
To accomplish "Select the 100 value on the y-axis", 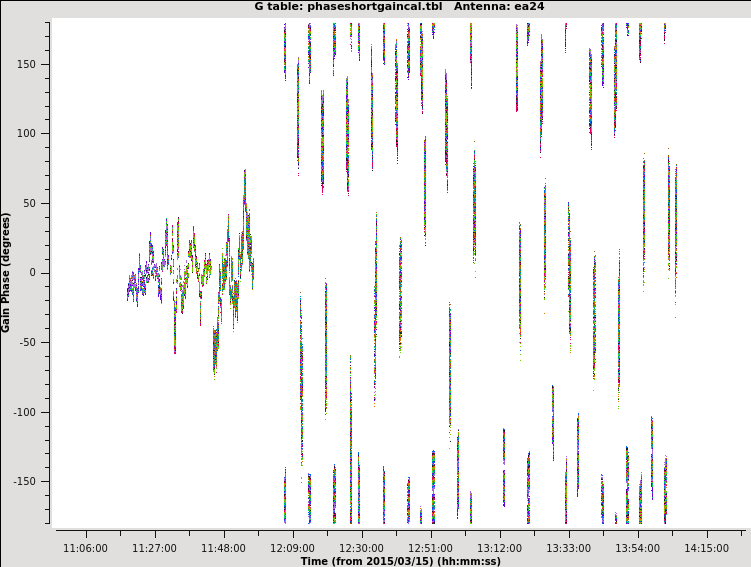I will click(36, 133).
